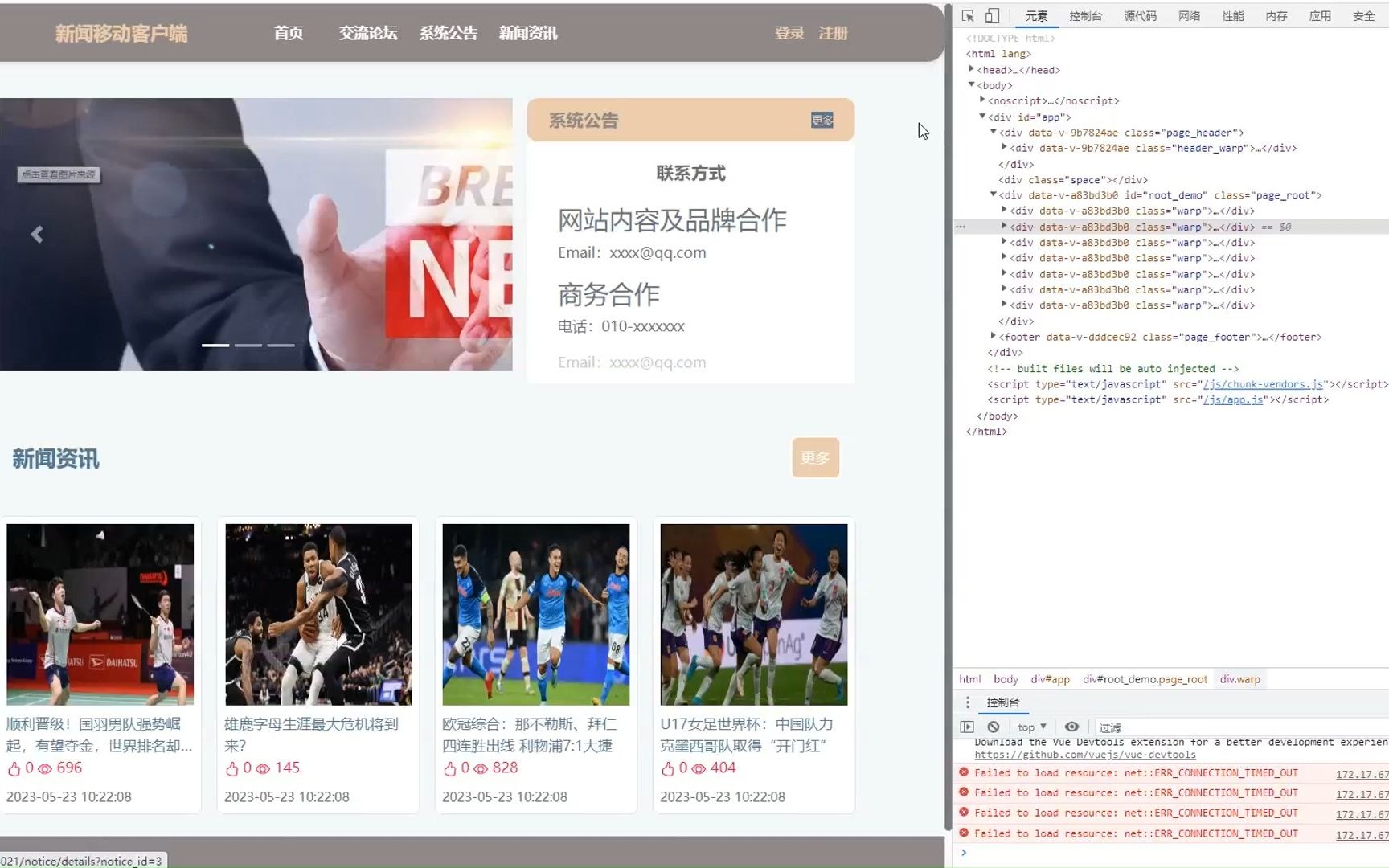Screen dimensions: 1389x868
Task: Select the div#app breadcrumb
Action: (1050, 679)
